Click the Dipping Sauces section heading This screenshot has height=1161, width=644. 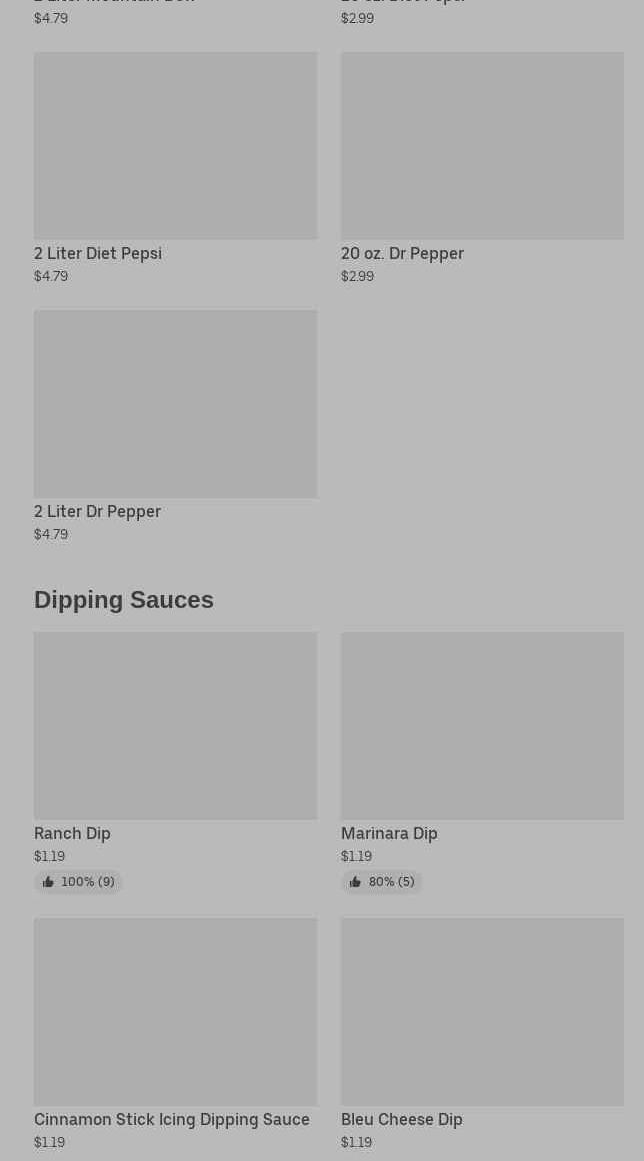point(124,600)
